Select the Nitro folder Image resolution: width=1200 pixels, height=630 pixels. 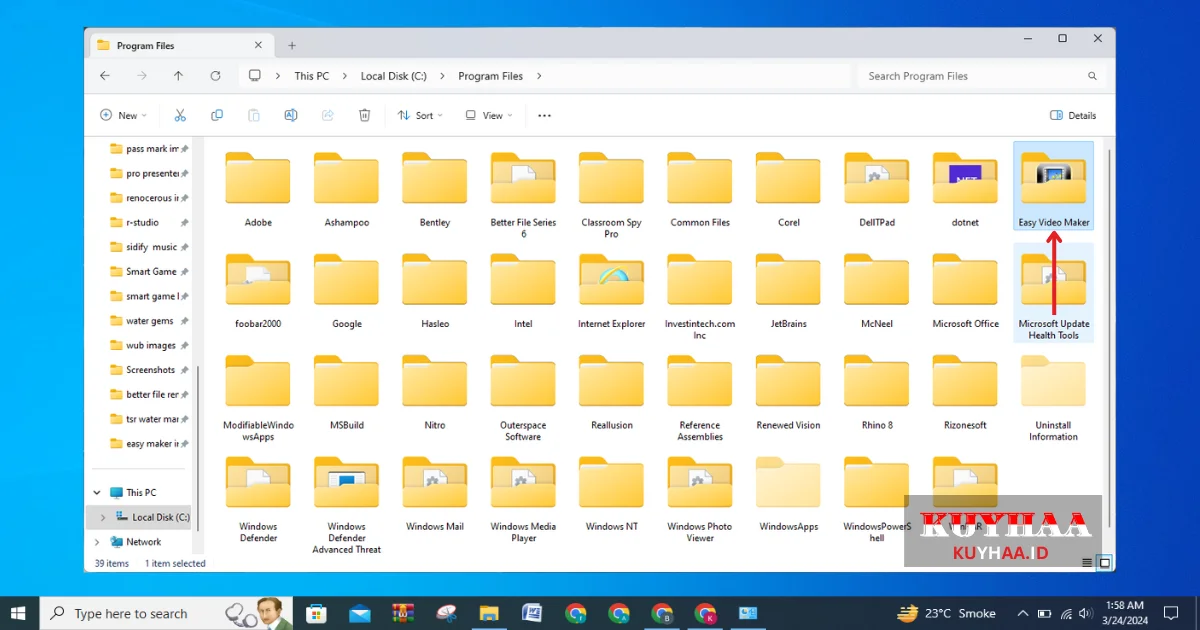pos(435,394)
